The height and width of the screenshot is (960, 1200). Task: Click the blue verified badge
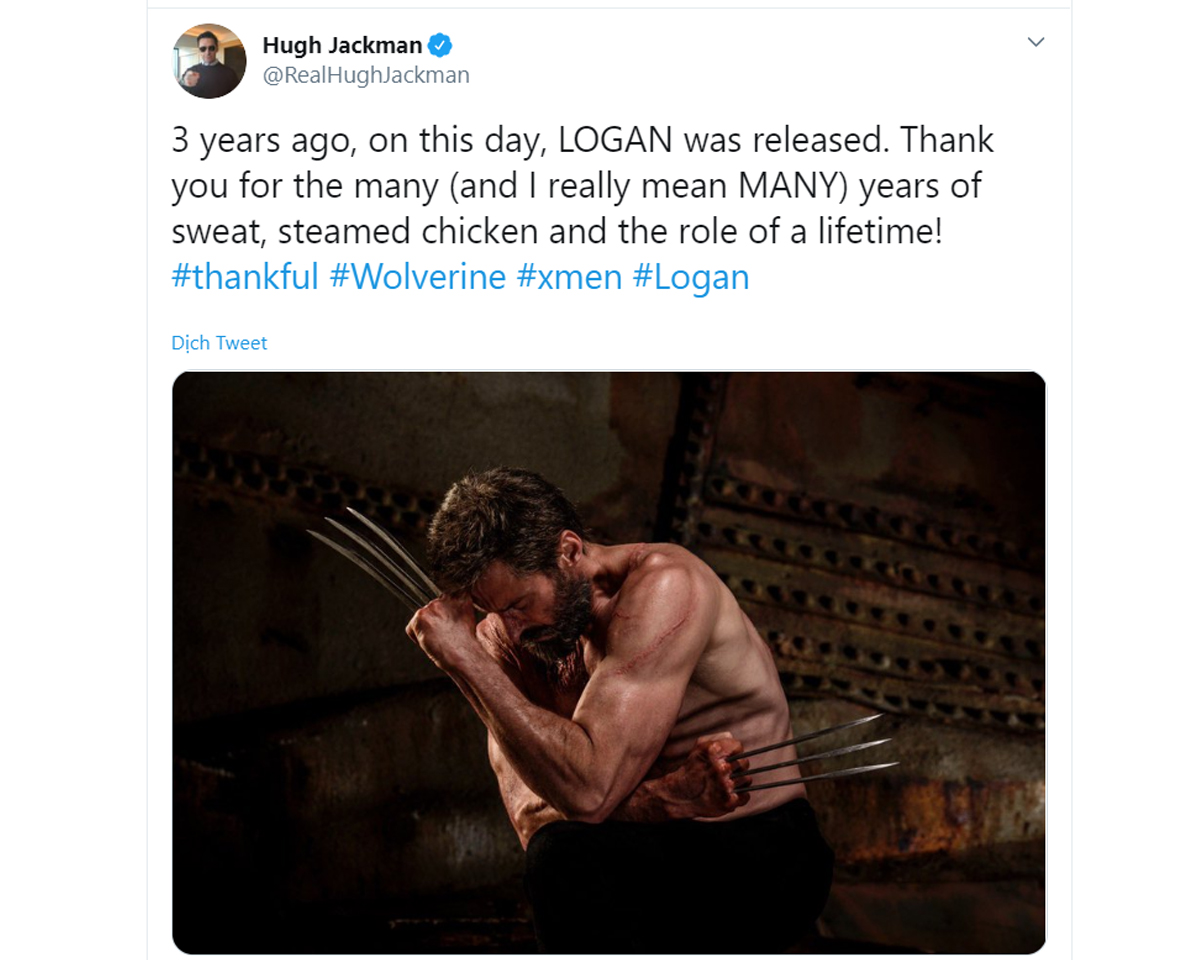(441, 45)
